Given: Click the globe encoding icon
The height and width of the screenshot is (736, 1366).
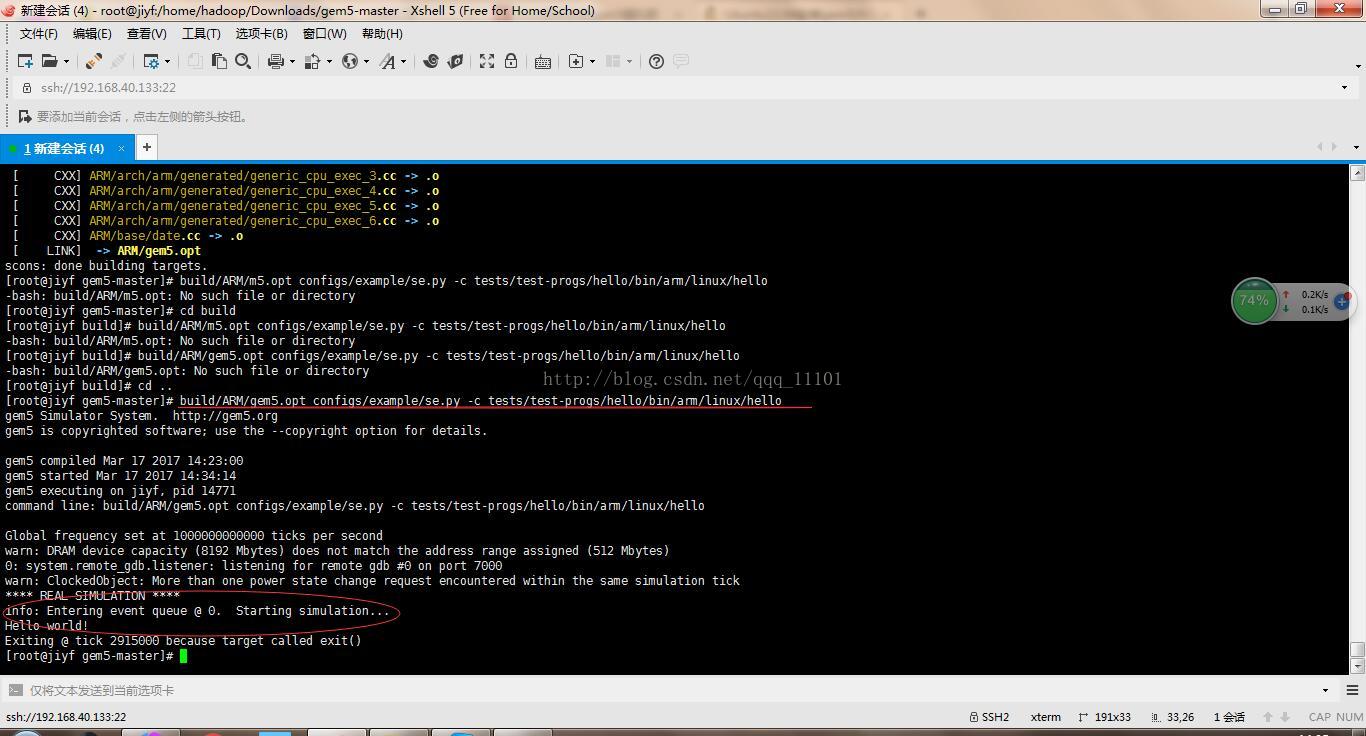Looking at the screenshot, I should (350, 61).
